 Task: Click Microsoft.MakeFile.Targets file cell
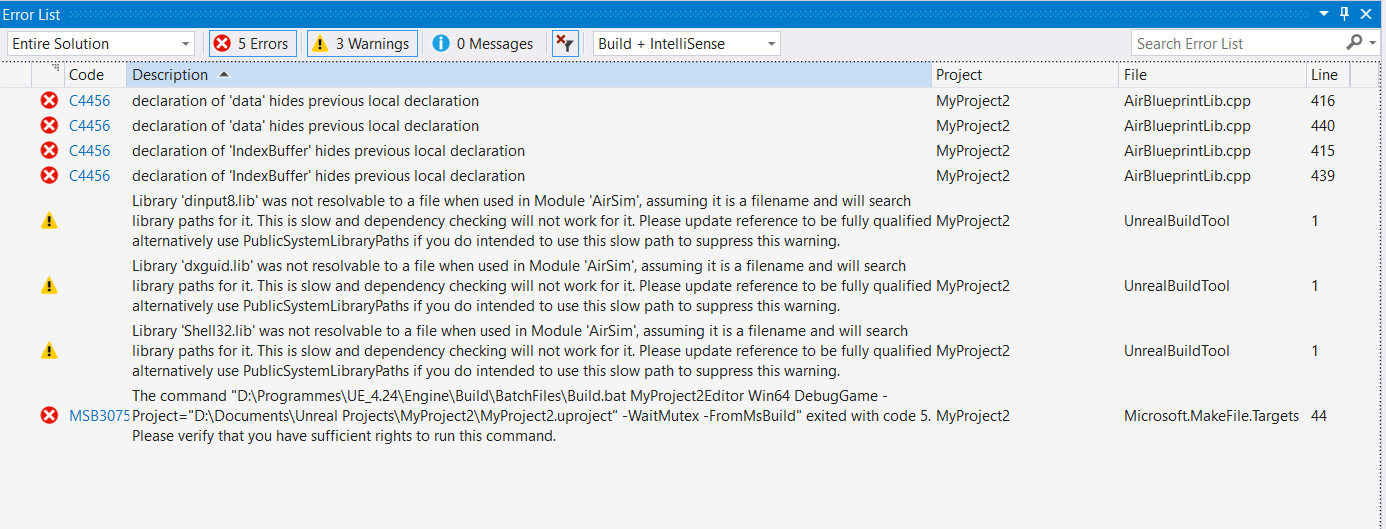[x=1211, y=416]
